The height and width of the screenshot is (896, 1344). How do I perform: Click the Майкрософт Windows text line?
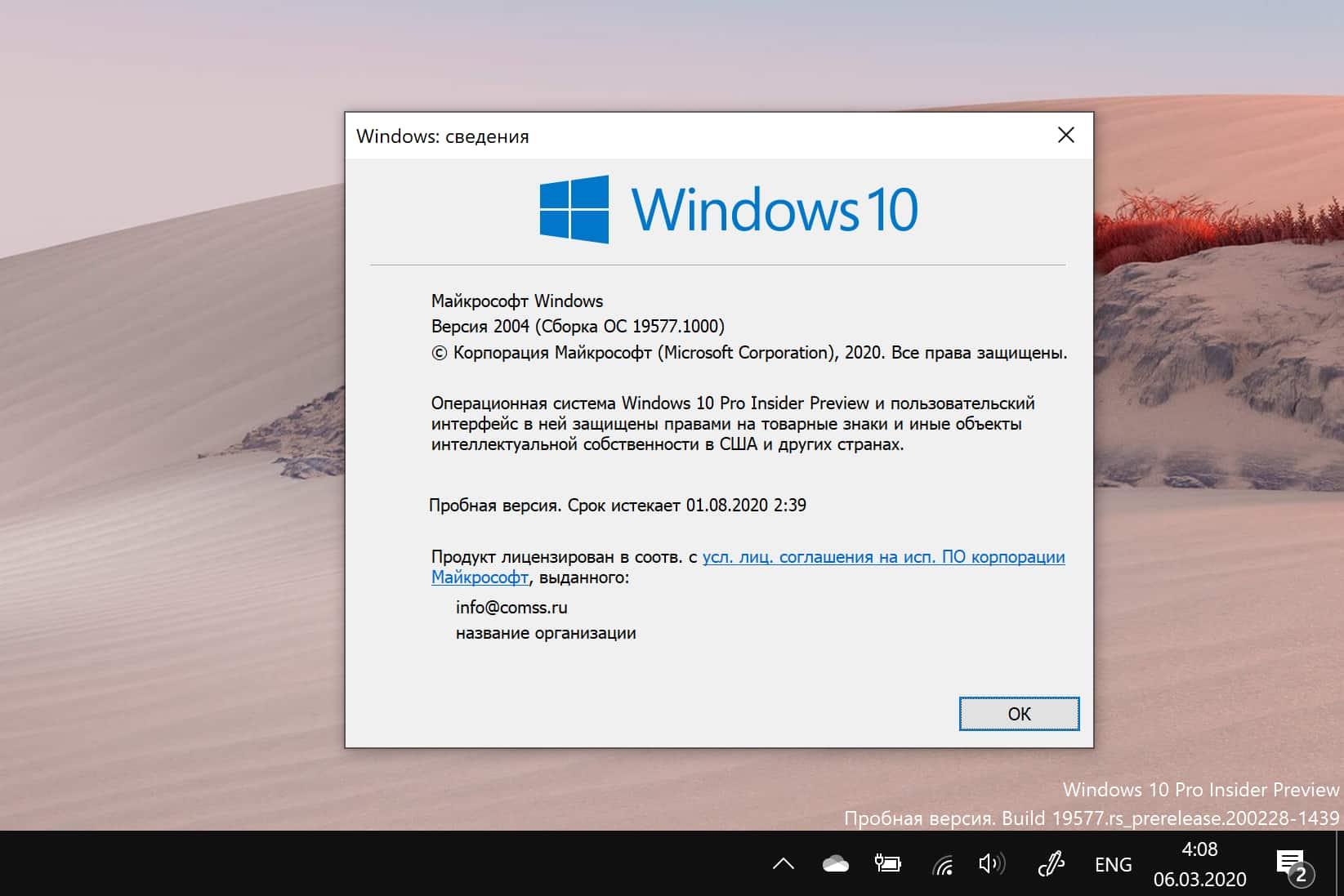point(516,301)
